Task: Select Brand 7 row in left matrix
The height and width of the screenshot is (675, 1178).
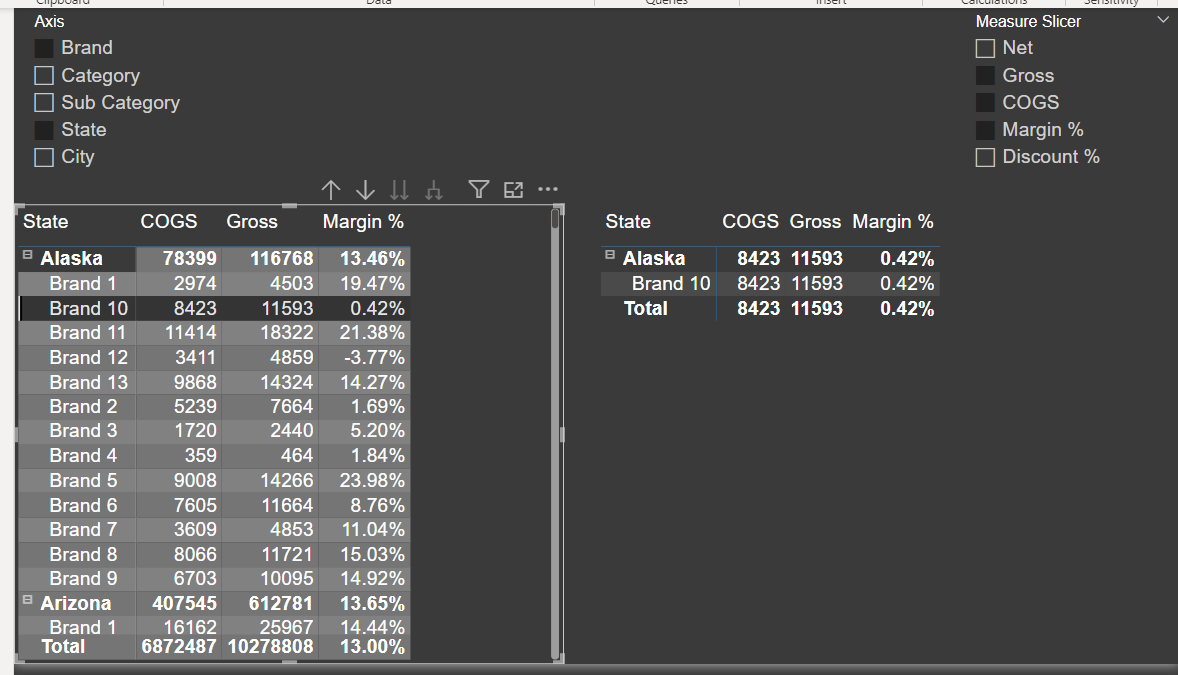Action: (x=214, y=529)
